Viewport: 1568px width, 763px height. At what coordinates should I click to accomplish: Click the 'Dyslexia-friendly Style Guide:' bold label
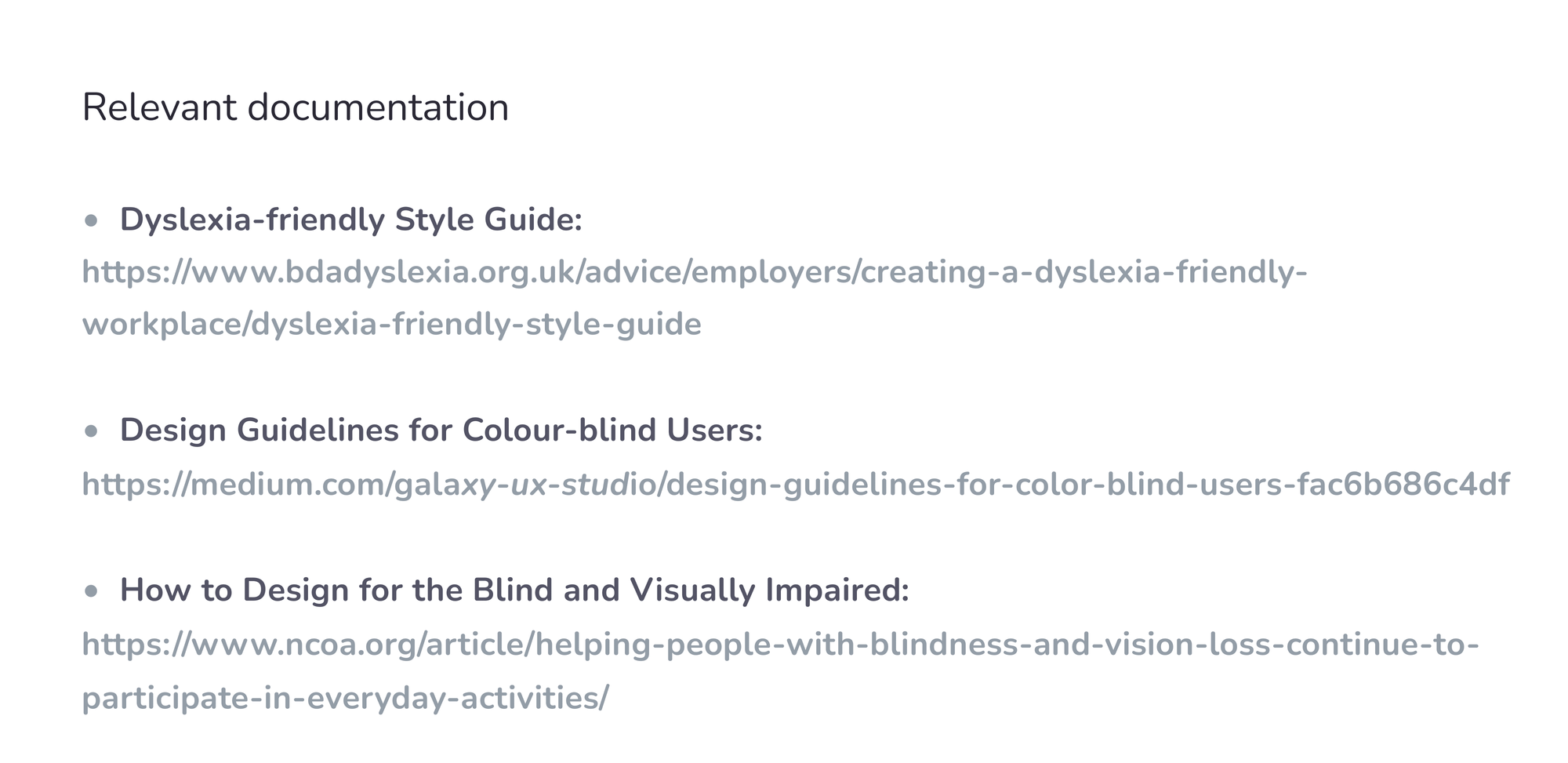click(350, 220)
